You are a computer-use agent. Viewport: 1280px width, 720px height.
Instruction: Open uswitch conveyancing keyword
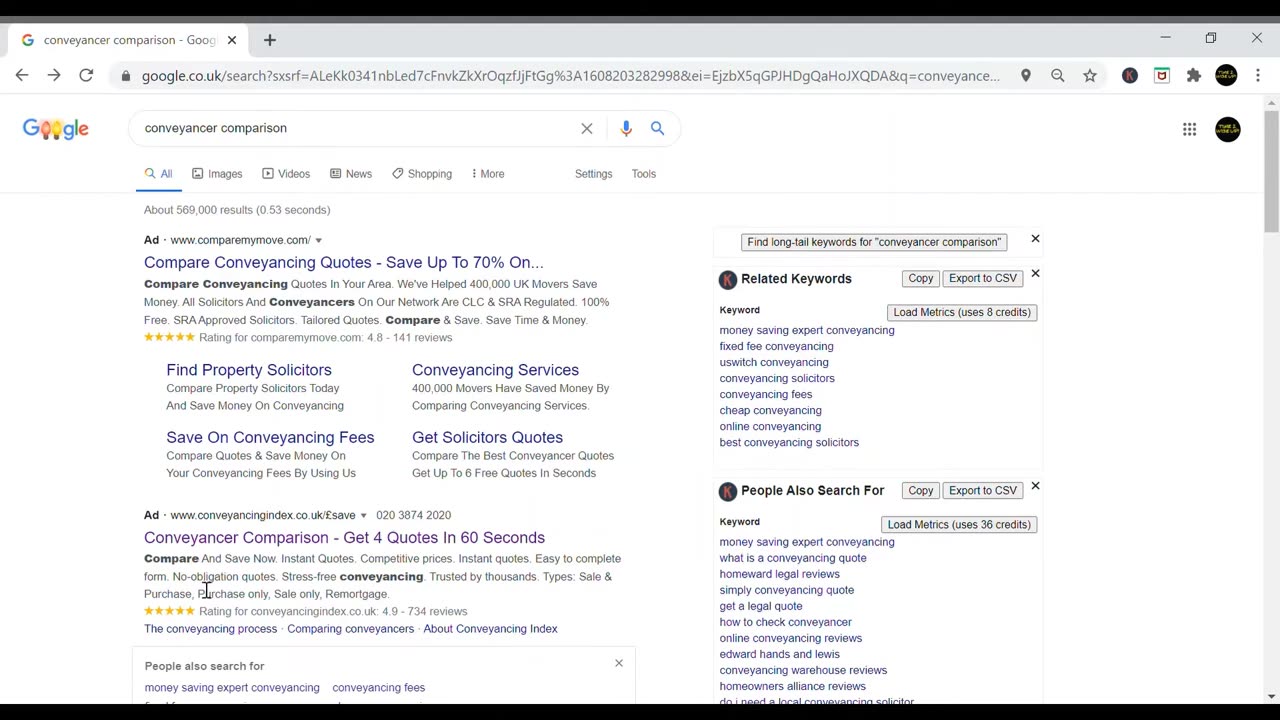point(774,362)
